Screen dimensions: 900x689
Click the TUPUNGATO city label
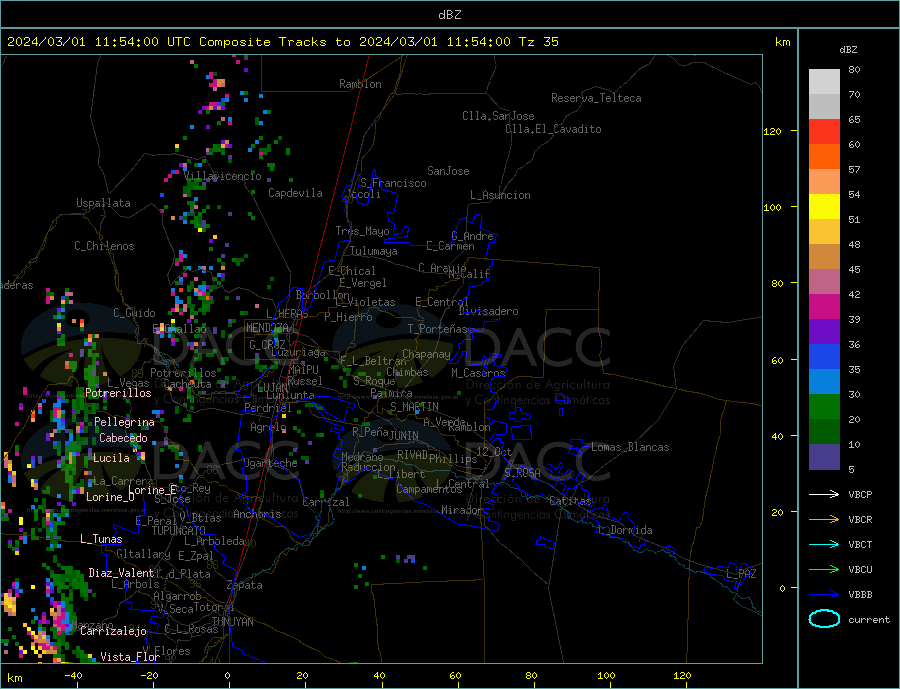pyautogui.click(x=179, y=531)
